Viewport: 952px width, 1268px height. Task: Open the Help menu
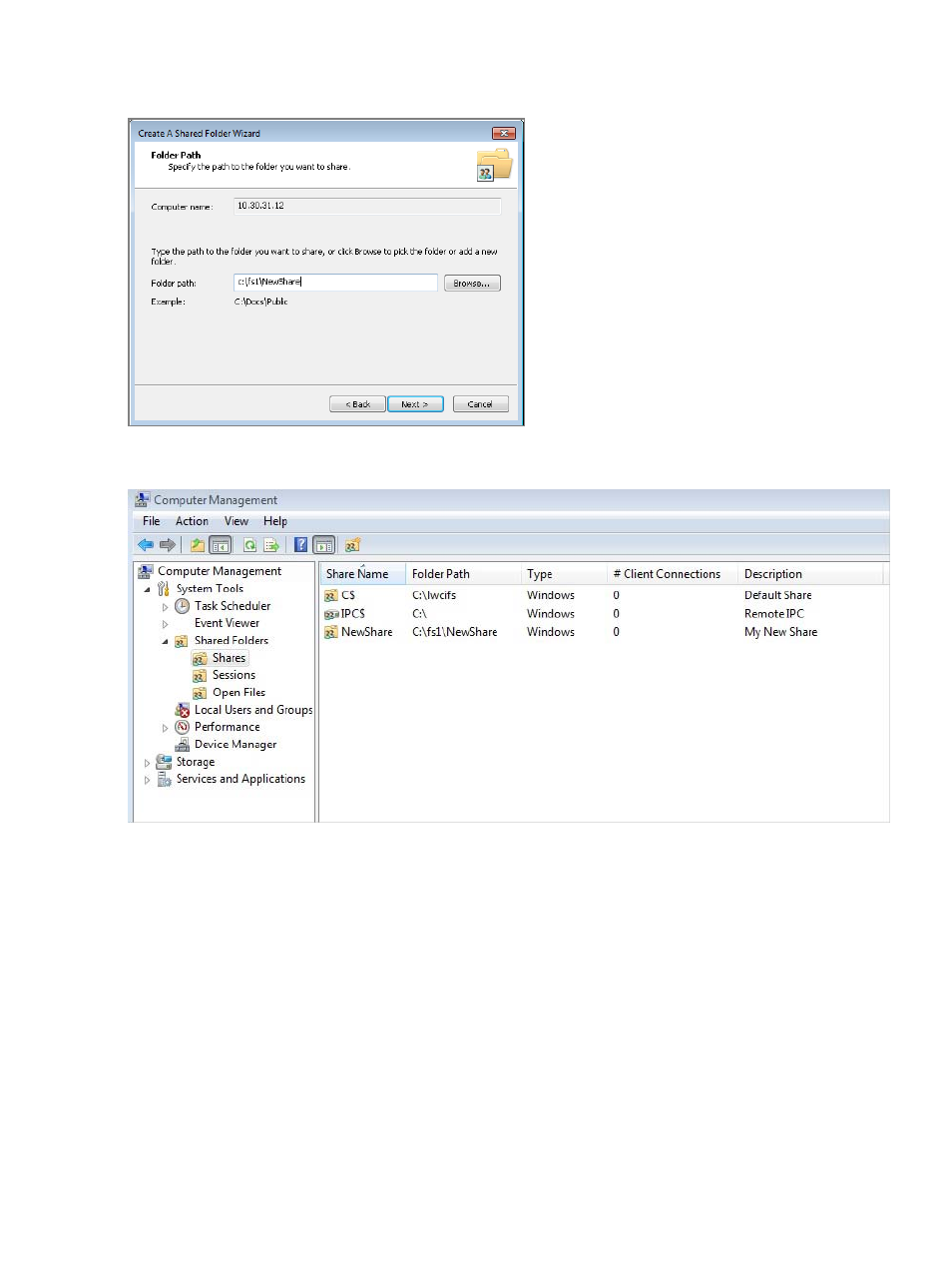pos(275,521)
